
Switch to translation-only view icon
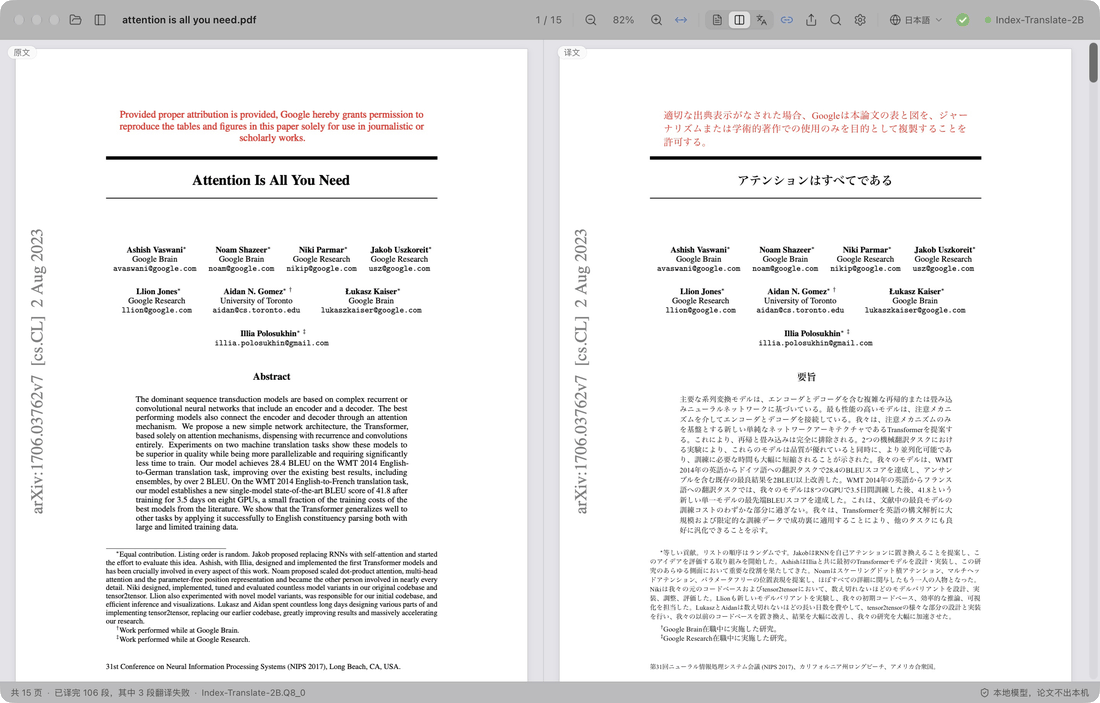[x=762, y=20]
